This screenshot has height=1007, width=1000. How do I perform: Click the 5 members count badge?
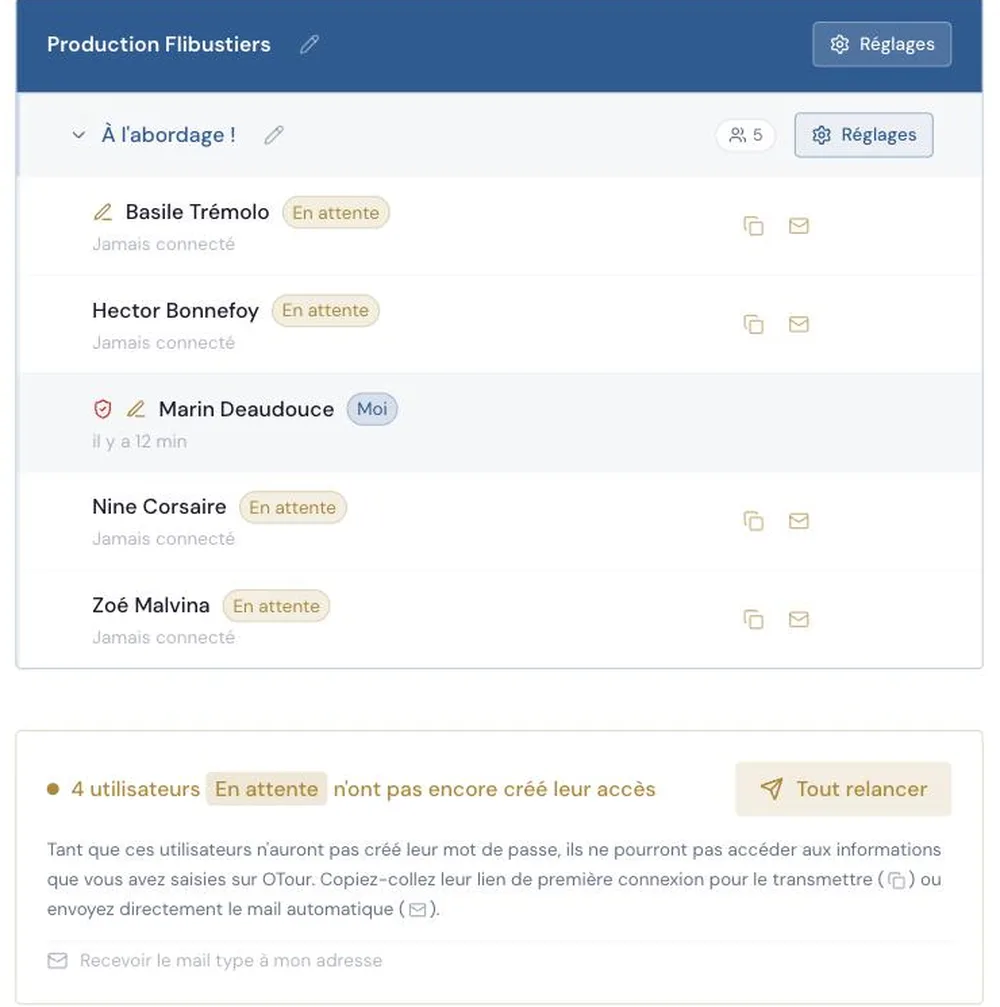pos(745,135)
